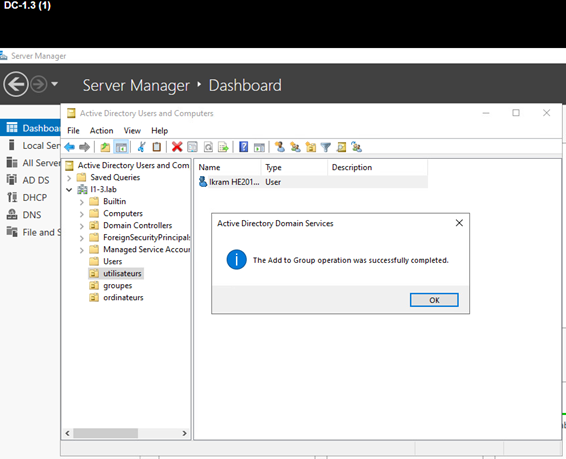Click tree pane scrollbar right arrow
The height and width of the screenshot is (459, 566).
pyautogui.click(x=184, y=433)
